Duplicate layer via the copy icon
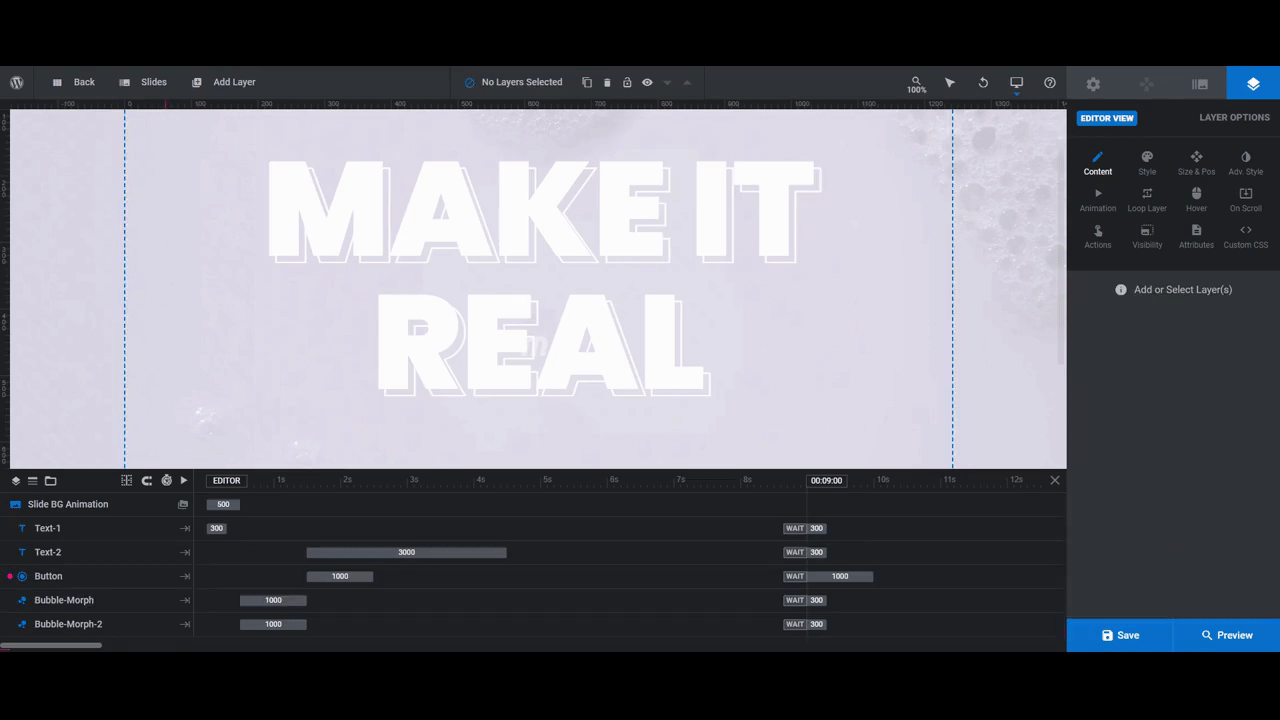Viewport: 1280px width, 720px height. click(x=587, y=82)
